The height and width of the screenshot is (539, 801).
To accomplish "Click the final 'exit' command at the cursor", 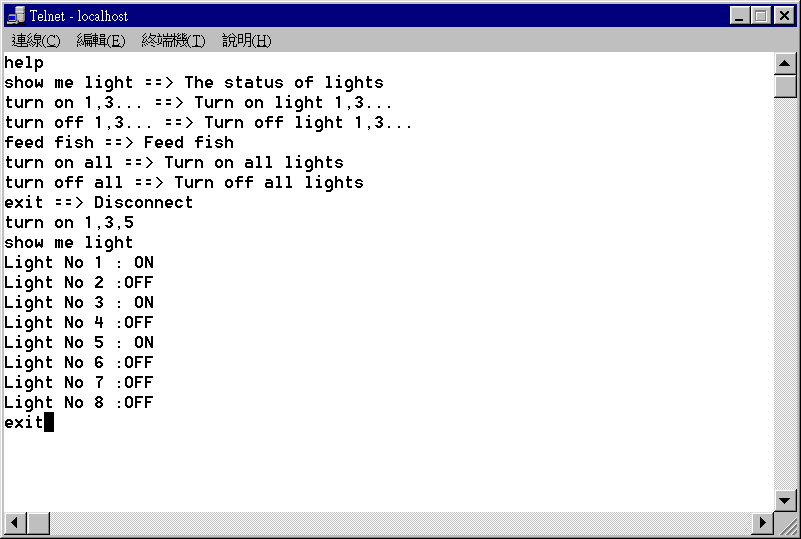I will [x=23, y=423].
